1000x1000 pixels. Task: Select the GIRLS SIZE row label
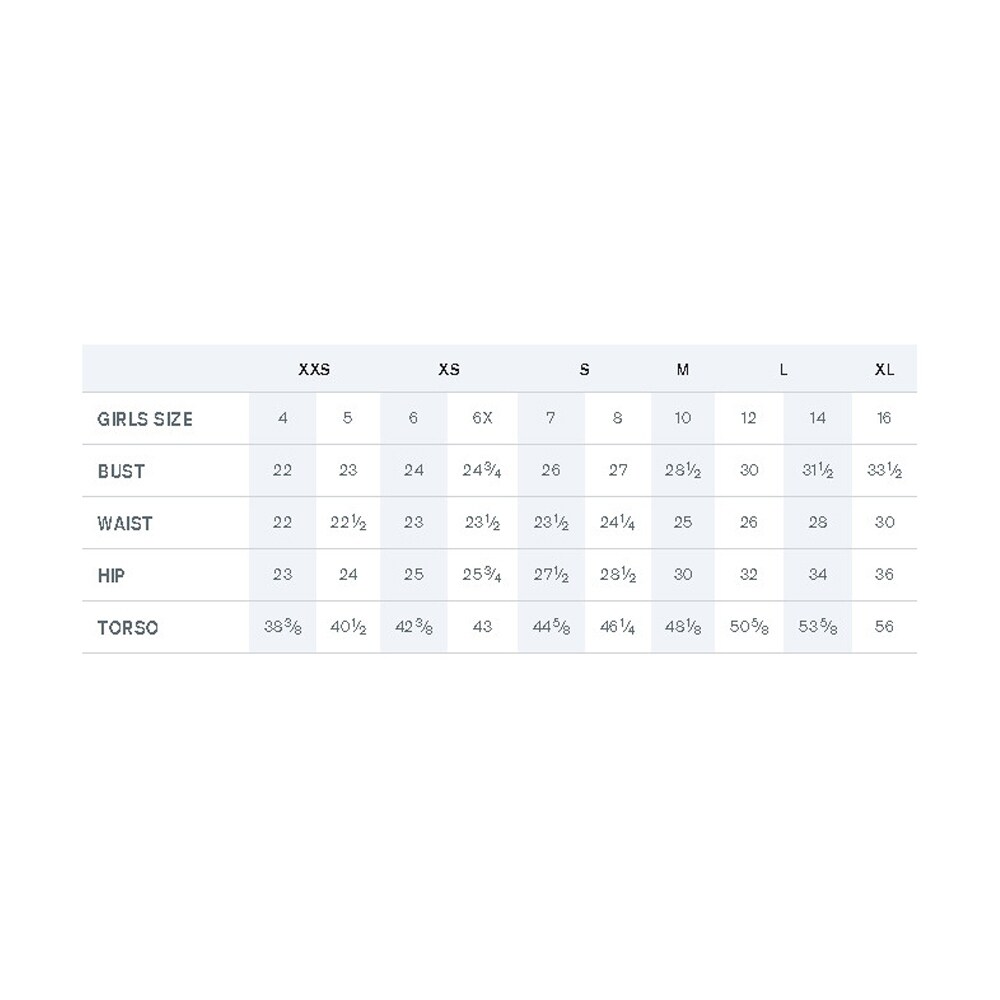click(x=145, y=419)
